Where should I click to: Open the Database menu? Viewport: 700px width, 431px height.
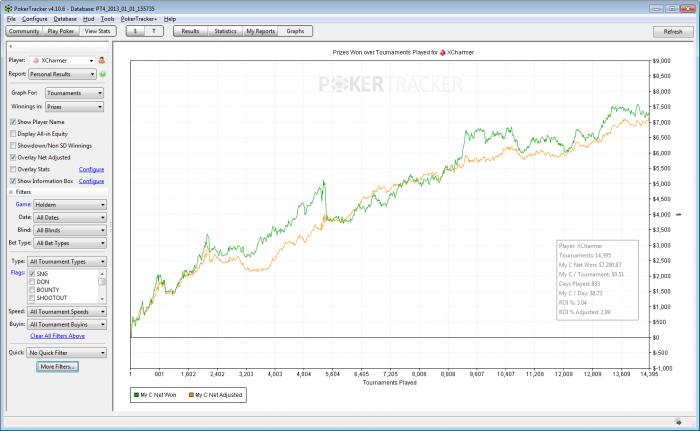(x=65, y=19)
